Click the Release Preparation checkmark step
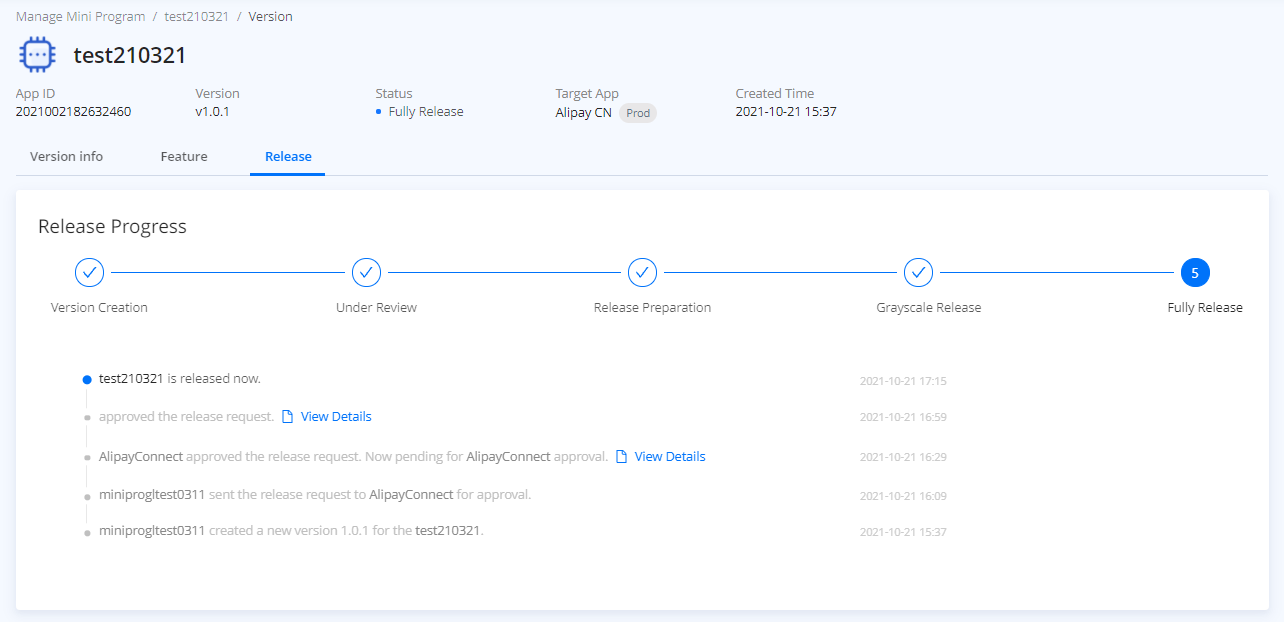 pos(642,272)
